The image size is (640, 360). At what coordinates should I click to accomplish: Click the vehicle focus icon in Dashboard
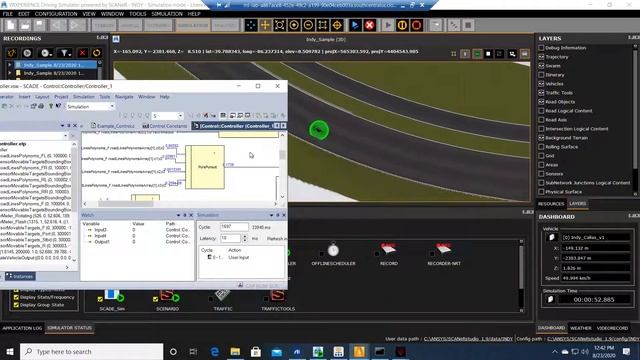552,237
